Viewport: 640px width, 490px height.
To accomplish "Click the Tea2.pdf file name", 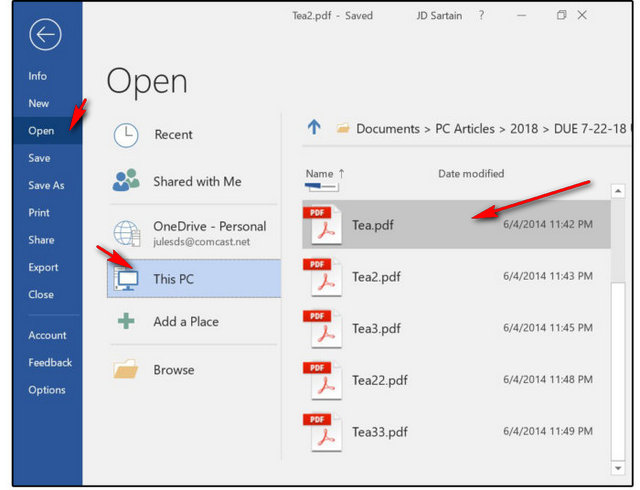I will click(x=376, y=277).
